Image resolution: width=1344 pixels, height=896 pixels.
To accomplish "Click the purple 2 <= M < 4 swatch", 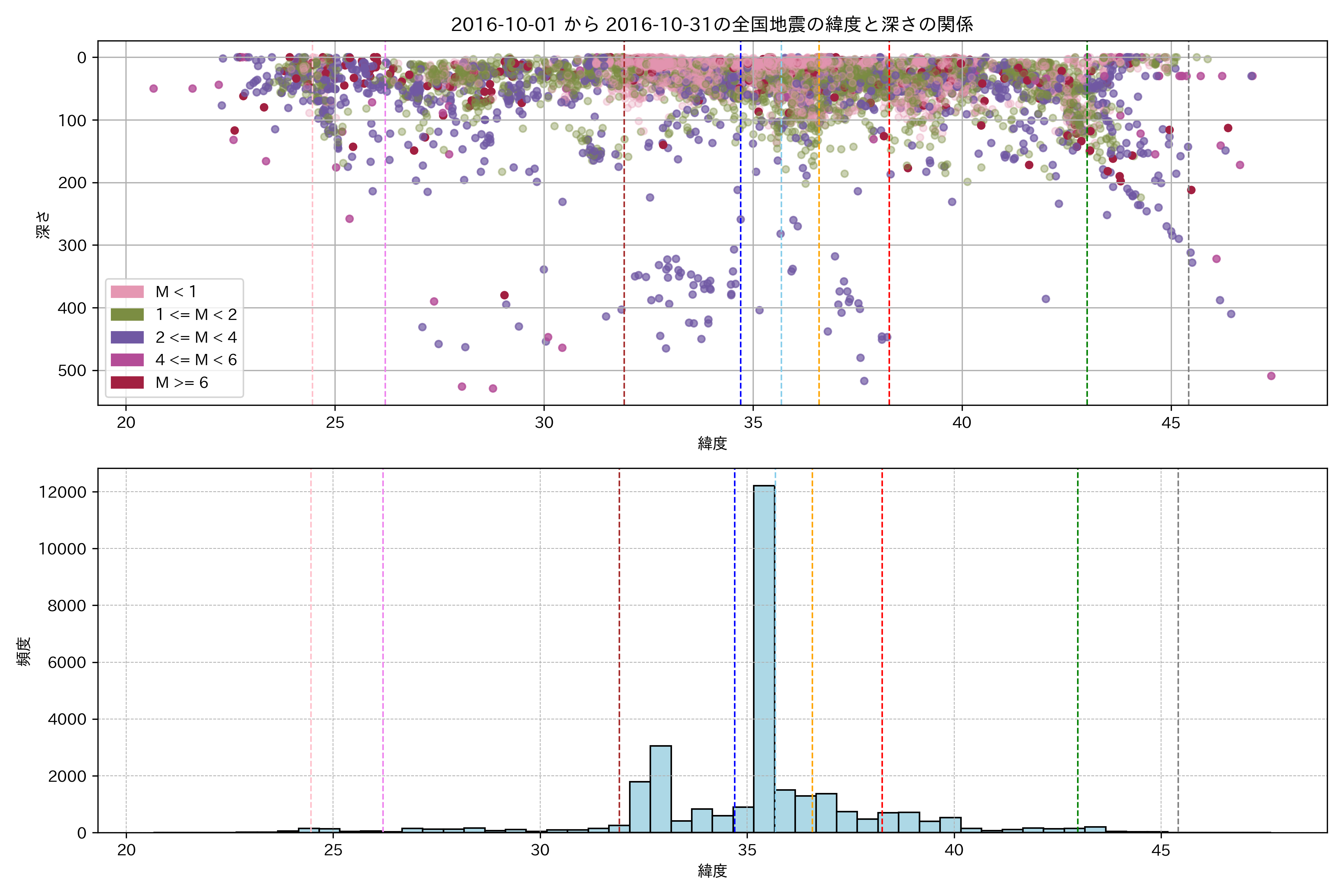I will [x=127, y=337].
